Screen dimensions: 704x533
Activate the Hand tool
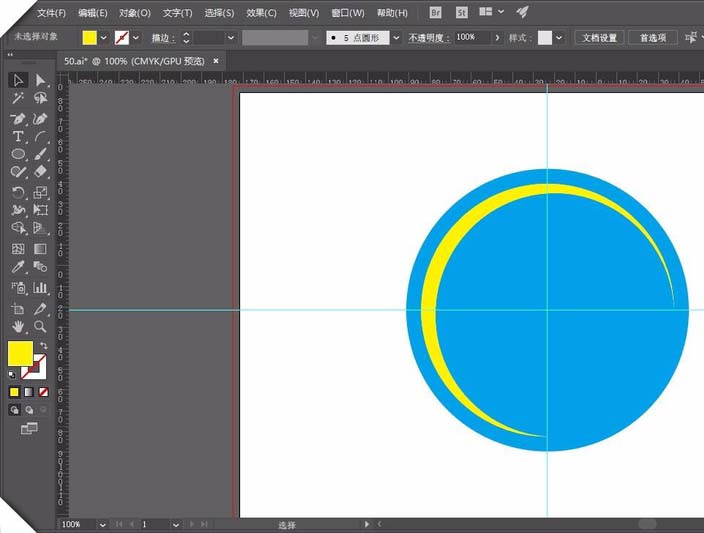pos(18,326)
